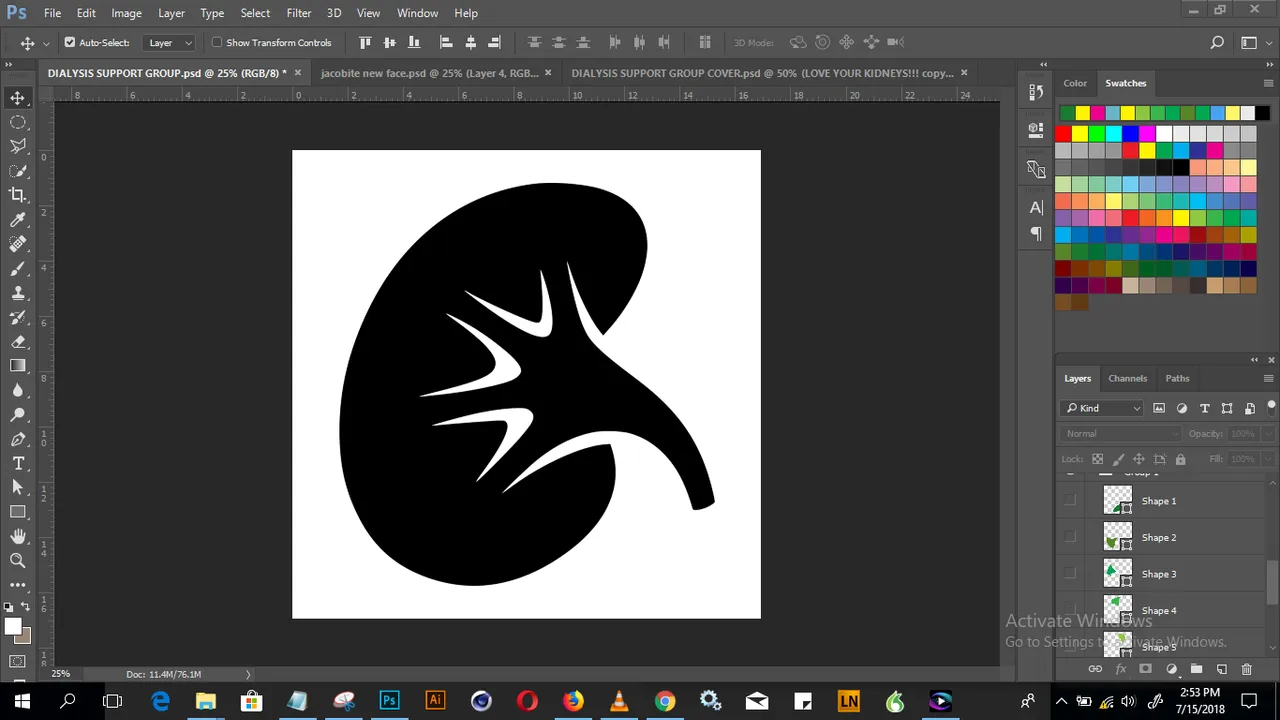Screen dimensions: 1280x720
Task: Select the History Brush tool
Action: [x=18, y=318]
